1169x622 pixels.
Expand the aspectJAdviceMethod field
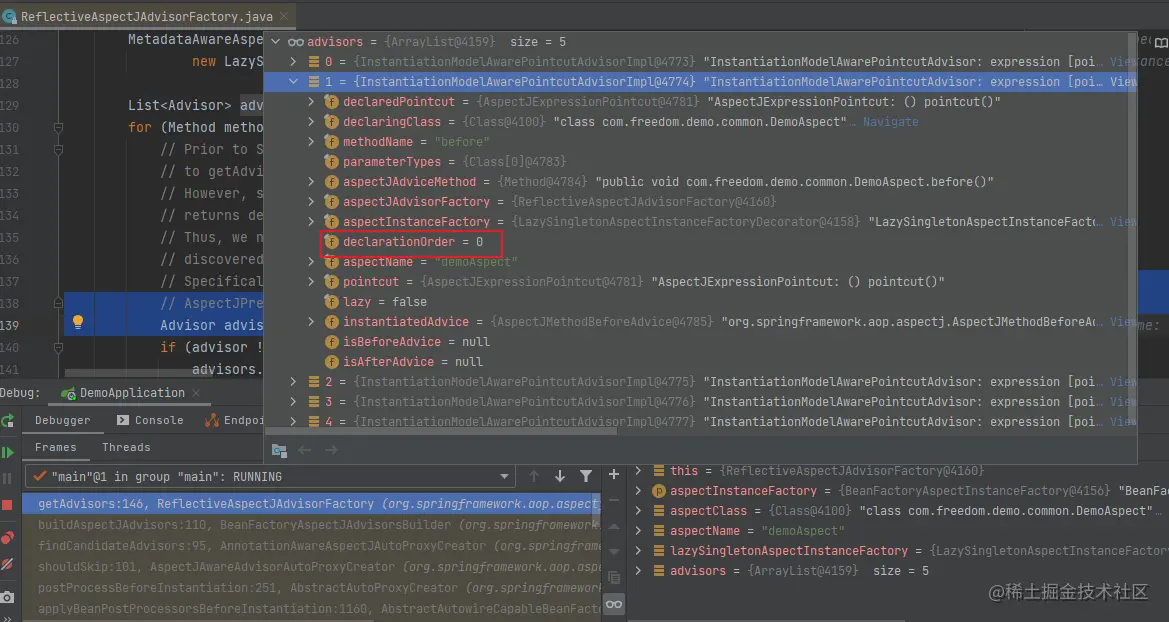coord(312,182)
